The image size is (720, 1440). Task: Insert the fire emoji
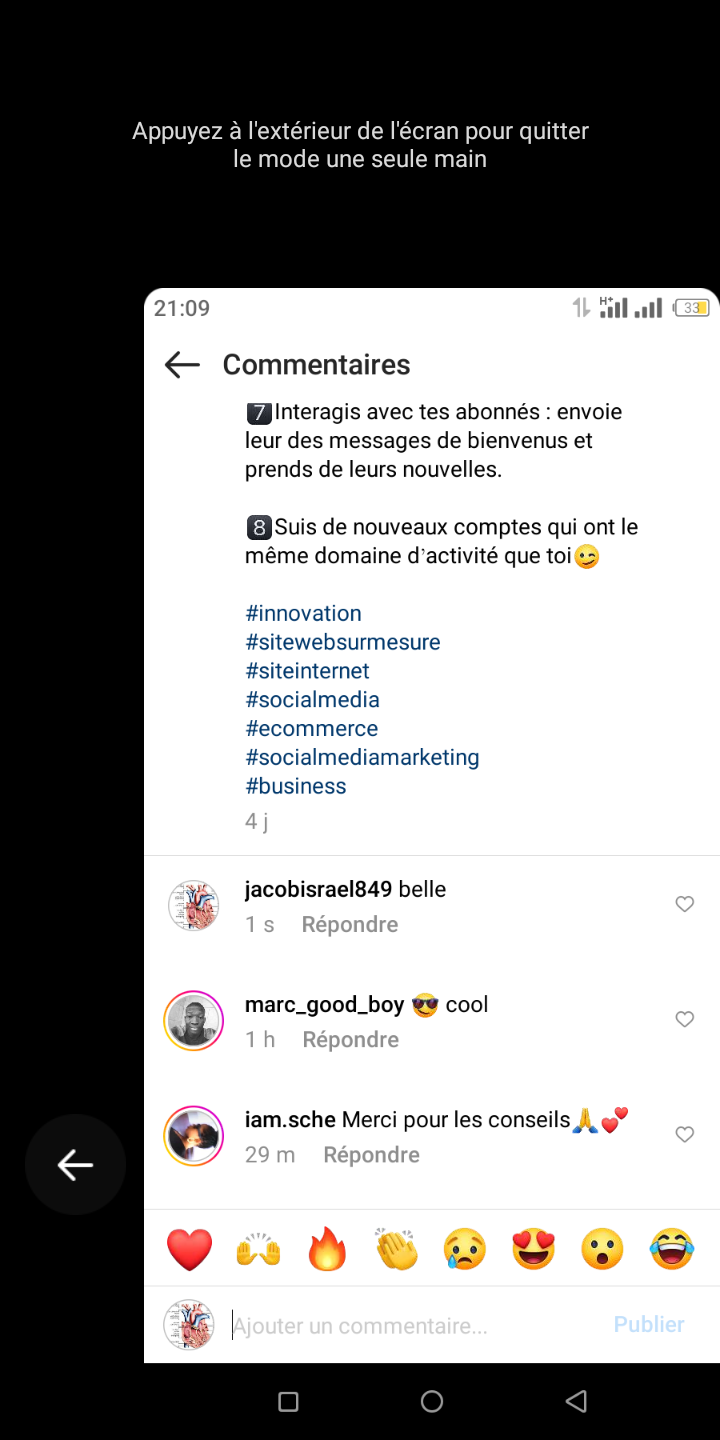click(327, 1250)
